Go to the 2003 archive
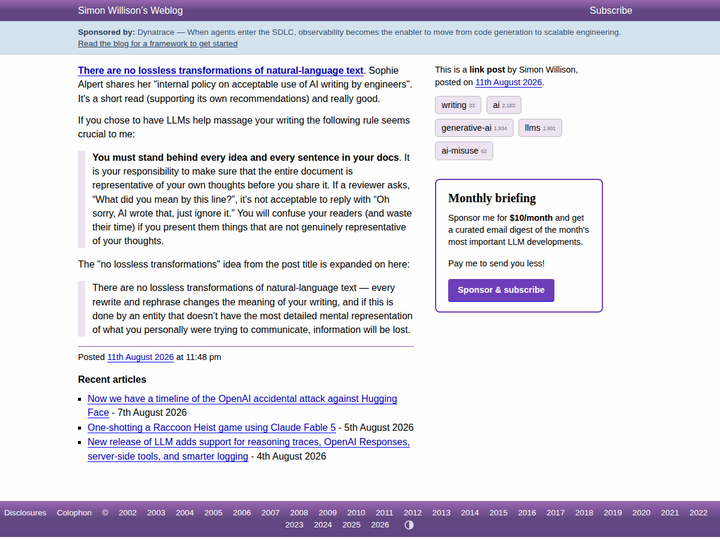Image resolution: width=720 pixels, height=540 pixels. click(x=156, y=513)
